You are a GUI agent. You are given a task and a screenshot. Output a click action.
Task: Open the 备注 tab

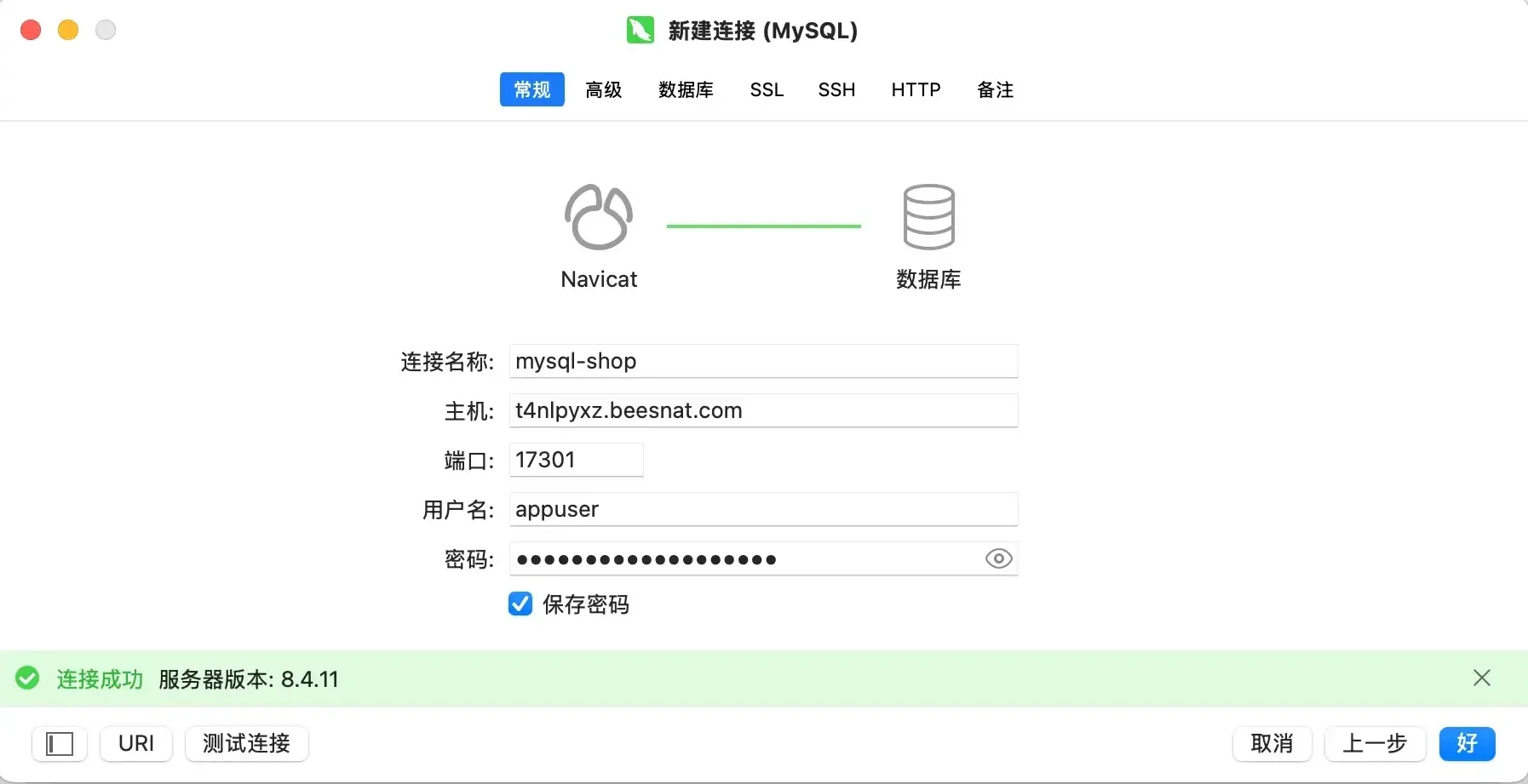[995, 89]
